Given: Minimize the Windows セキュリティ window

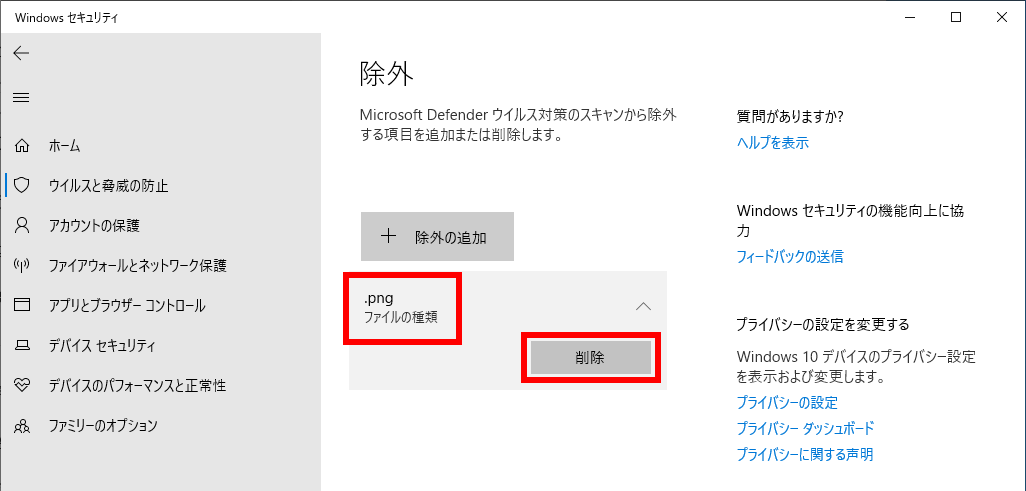Looking at the screenshot, I should click(x=910, y=18).
